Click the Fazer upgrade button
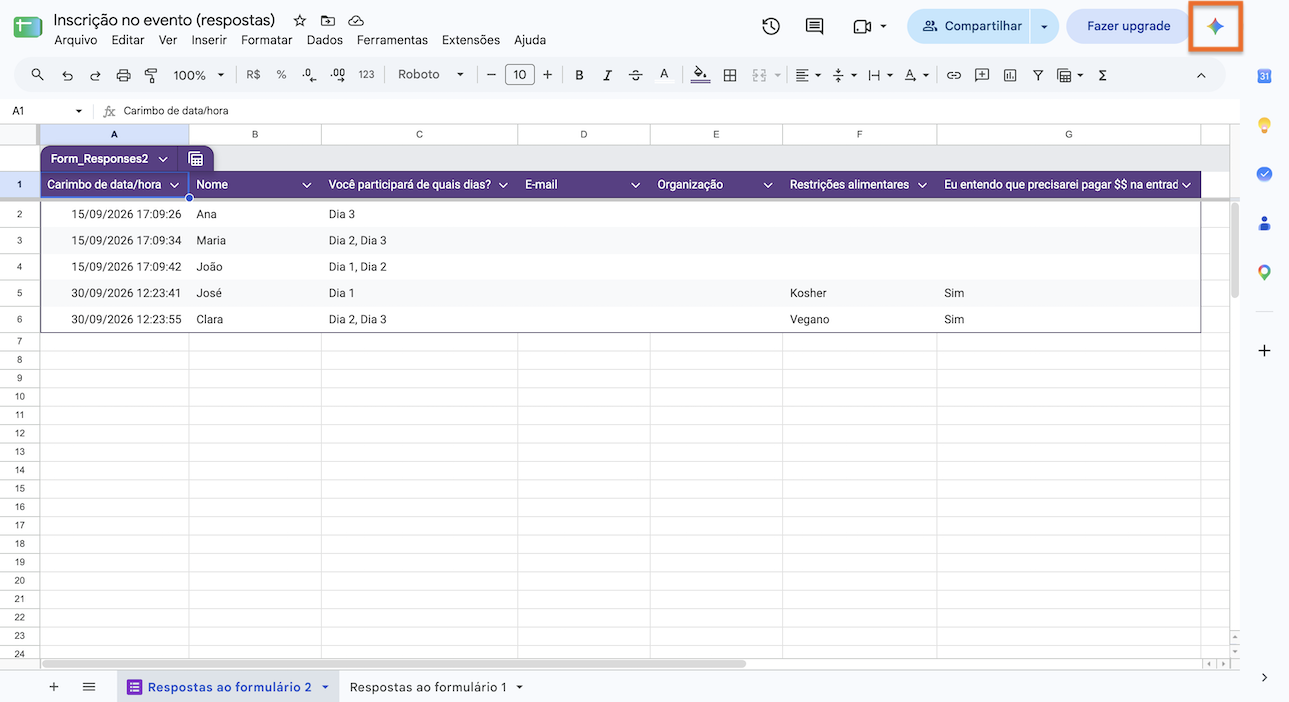1289x702 pixels. click(1128, 27)
